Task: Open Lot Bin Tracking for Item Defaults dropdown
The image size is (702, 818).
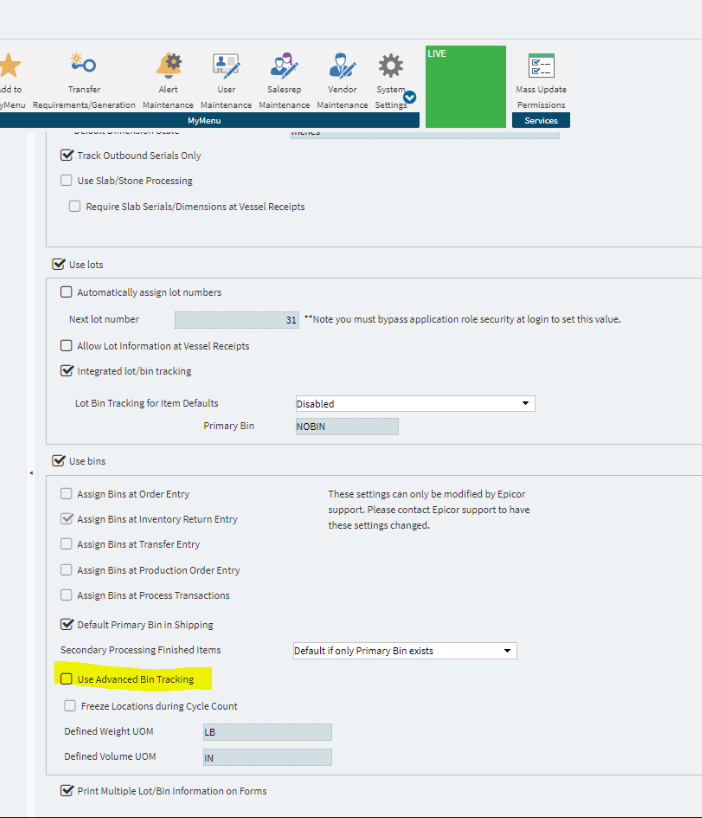Action: tap(414, 404)
